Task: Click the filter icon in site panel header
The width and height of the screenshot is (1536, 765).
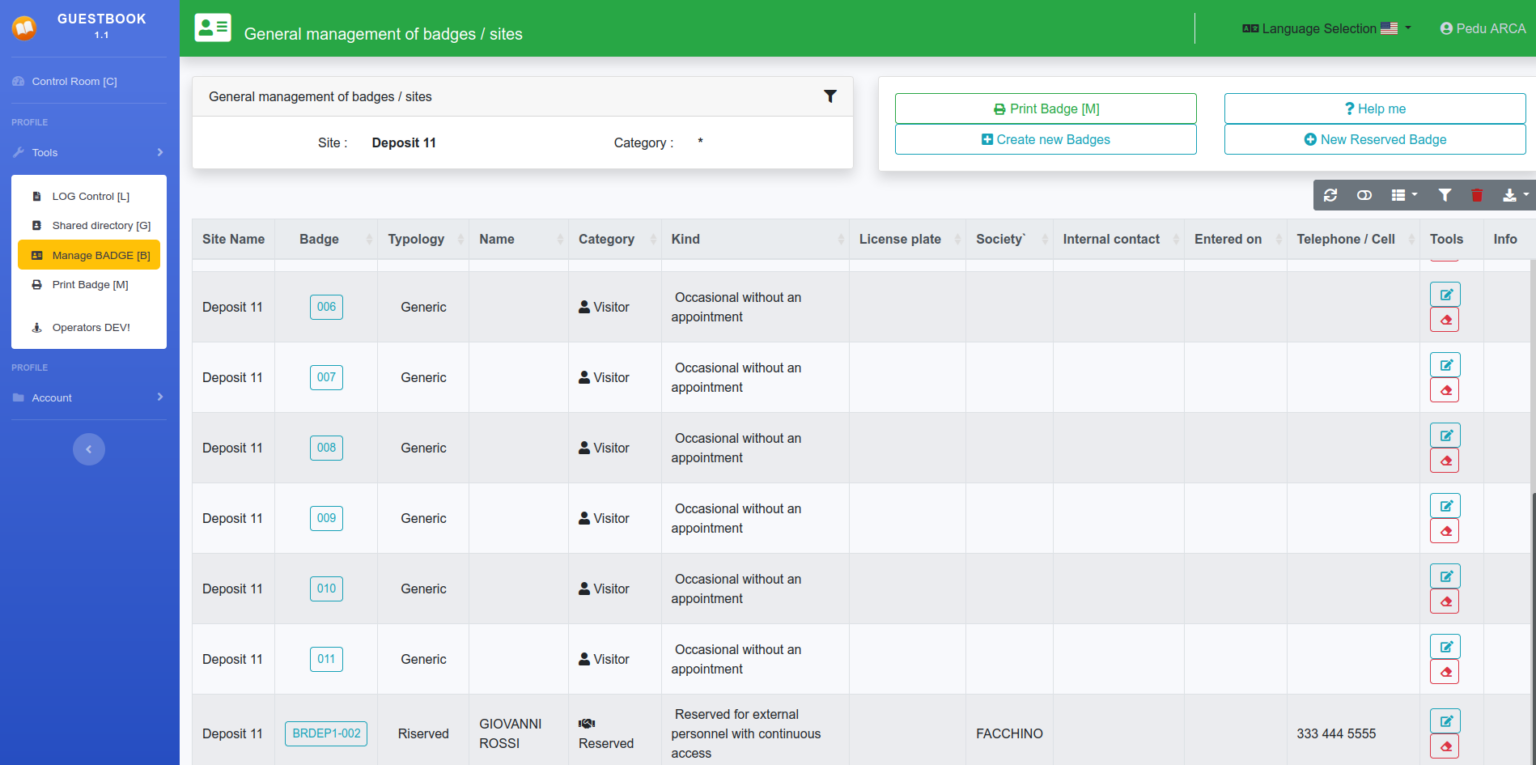Action: [x=830, y=96]
